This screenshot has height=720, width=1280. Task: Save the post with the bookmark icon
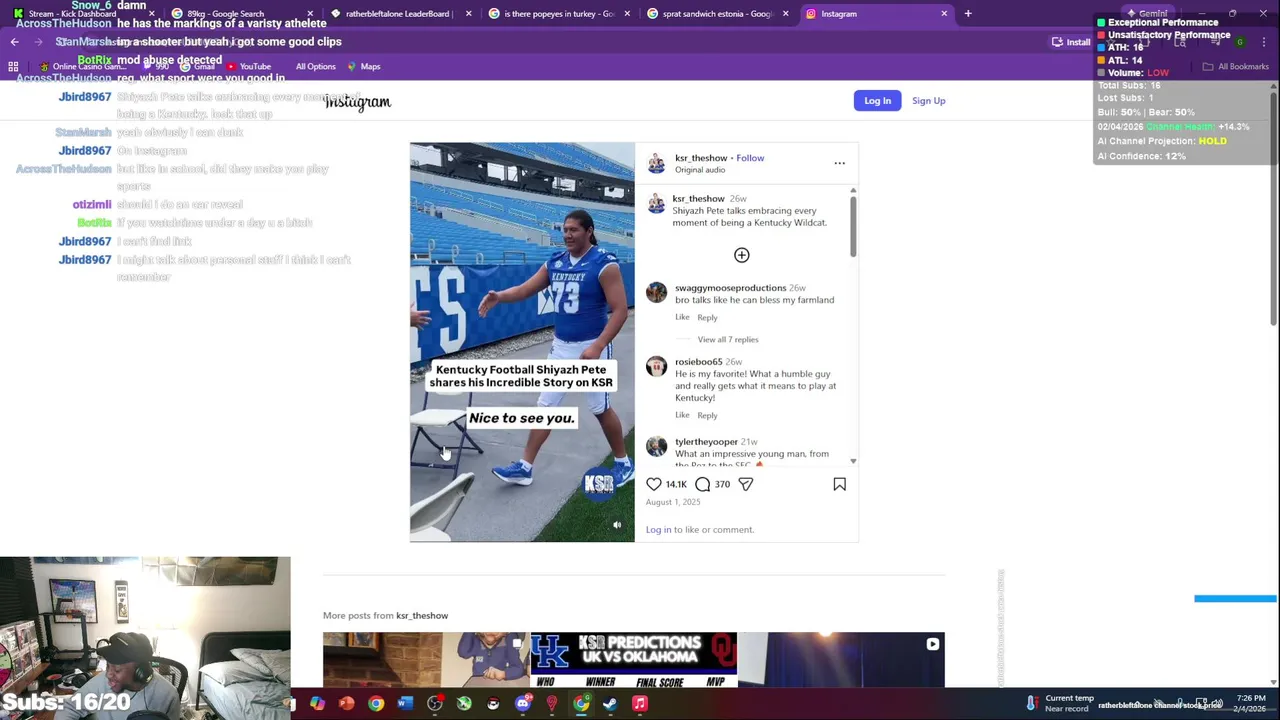tap(839, 484)
